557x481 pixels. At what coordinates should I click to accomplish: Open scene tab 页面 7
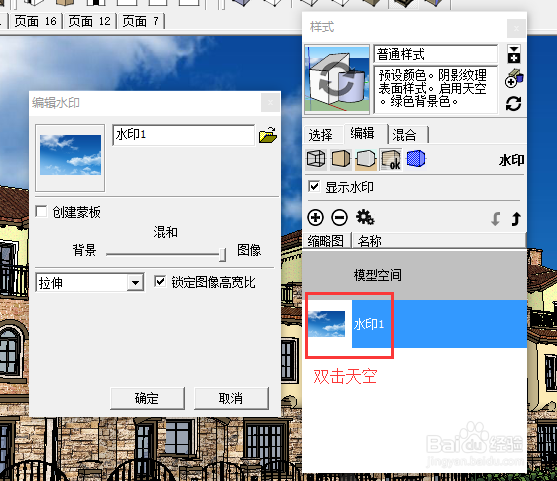tap(141, 21)
